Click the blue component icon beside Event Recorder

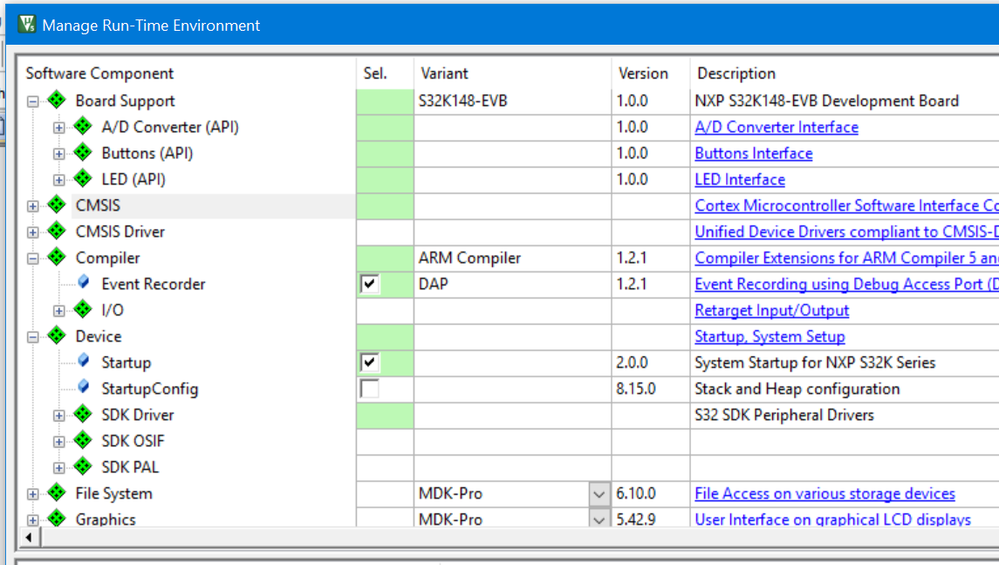click(84, 284)
